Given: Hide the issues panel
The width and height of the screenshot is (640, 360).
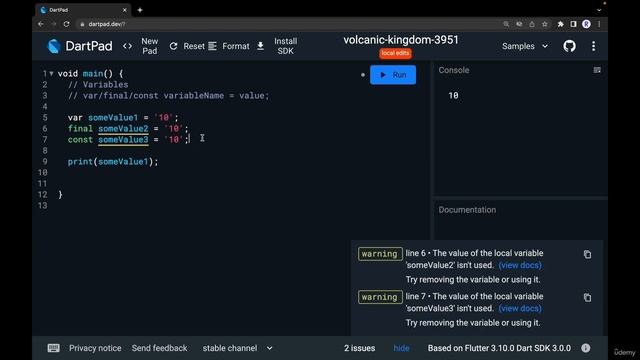Looking at the screenshot, I should coord(401,348).
